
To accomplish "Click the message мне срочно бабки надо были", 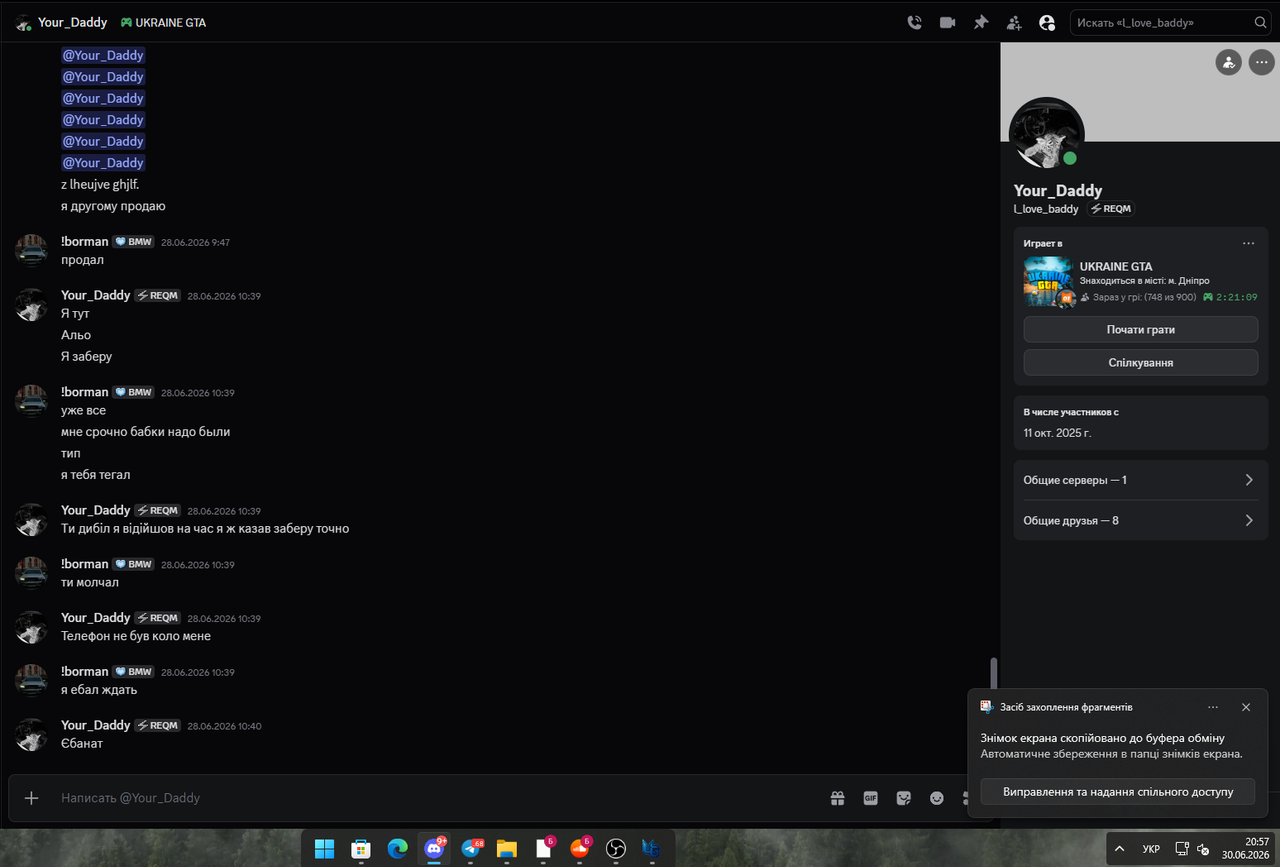I will (x=146, y=432).
